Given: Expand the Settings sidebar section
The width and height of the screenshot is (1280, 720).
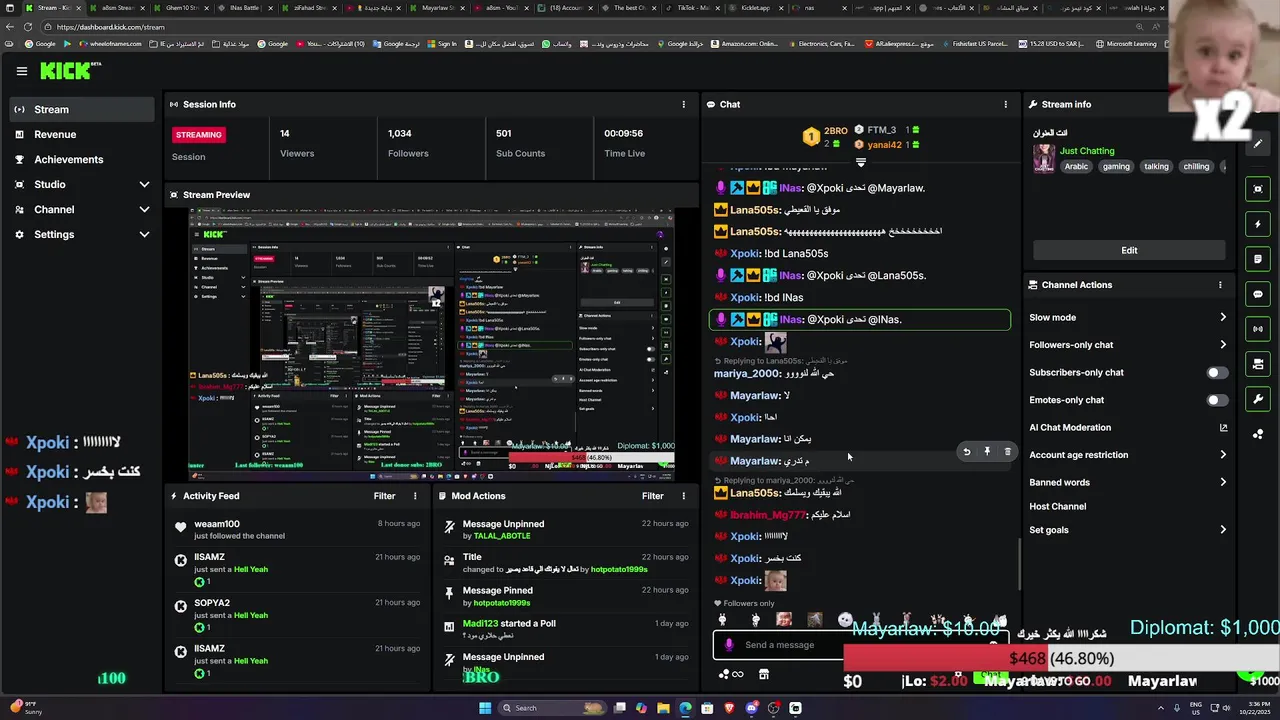Looking at the screenshot, I should [82, 234].
